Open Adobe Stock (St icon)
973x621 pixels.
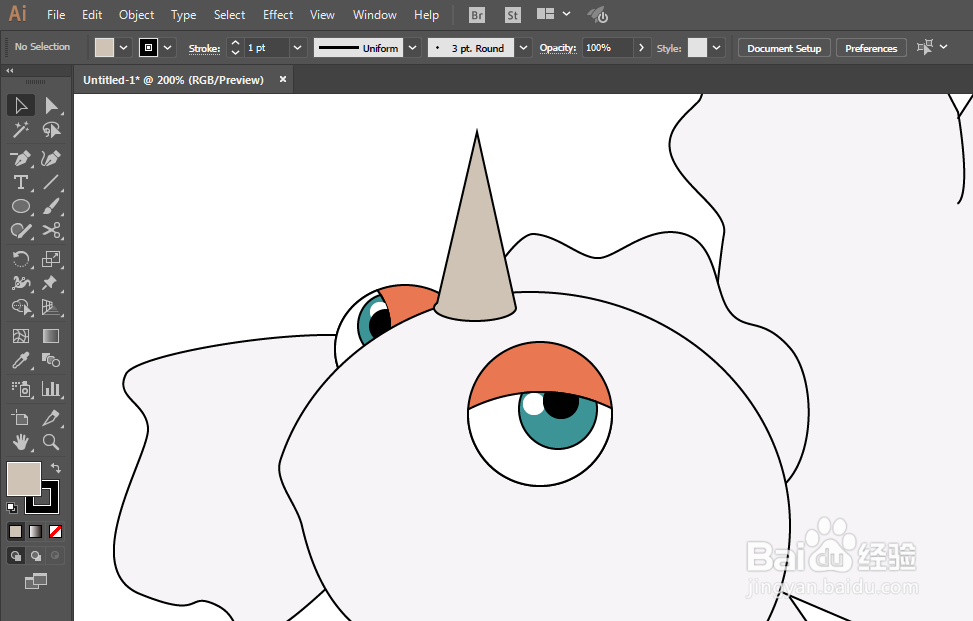513,15
